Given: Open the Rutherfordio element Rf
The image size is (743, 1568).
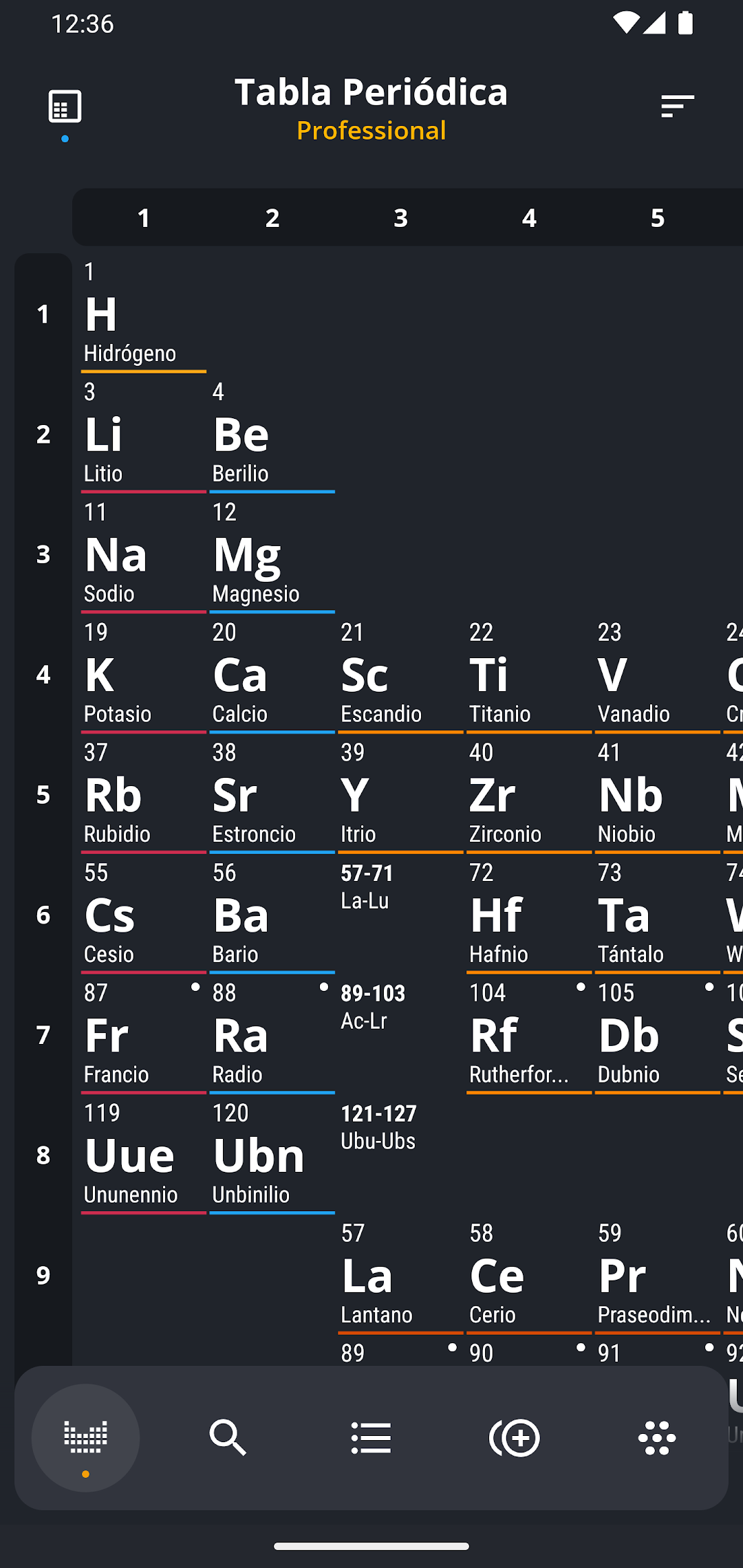Looking at the screenshot, I should [x=529, y=1036].
